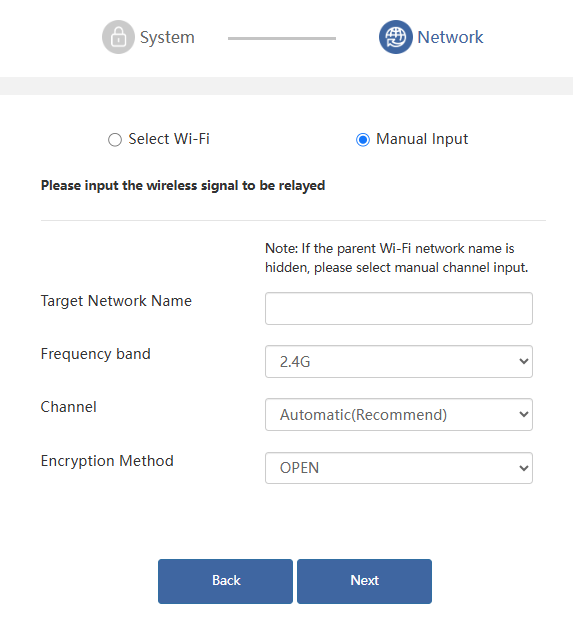Open the Encryption Method dropdown
573x626 pixels.
point(399,468)
